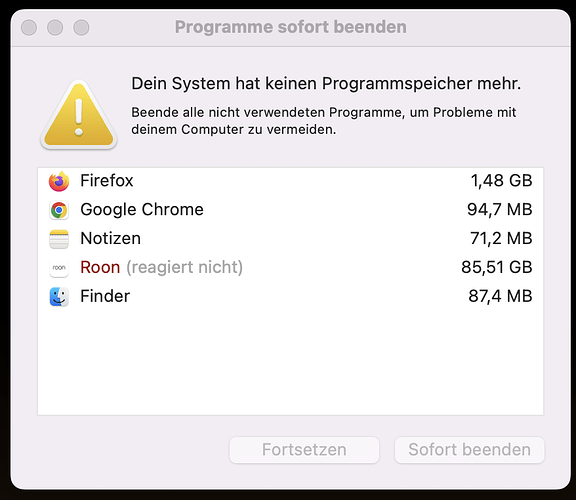Viewport: 576px width, 500px height.
Task: Click the reagiert nicht status text
Action: tap(184, 267)
